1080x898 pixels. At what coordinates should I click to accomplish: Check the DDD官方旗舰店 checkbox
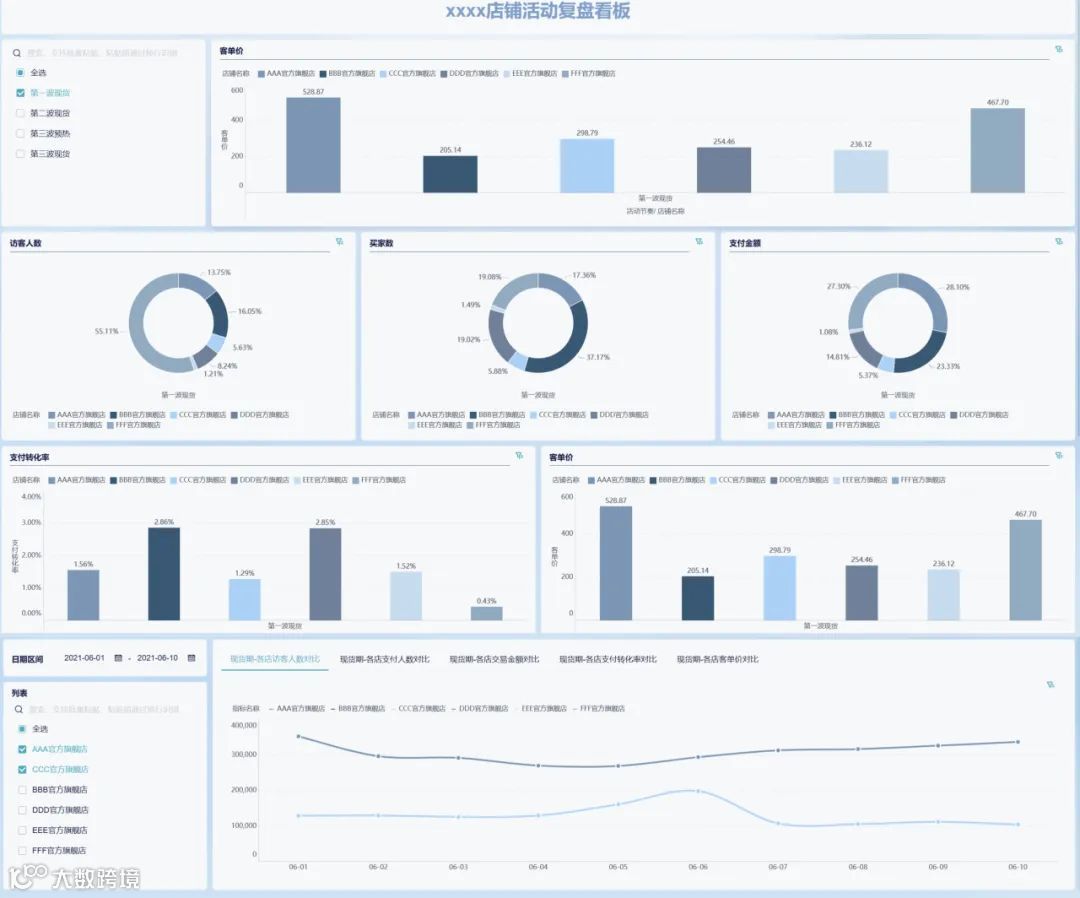coord(22,810)
